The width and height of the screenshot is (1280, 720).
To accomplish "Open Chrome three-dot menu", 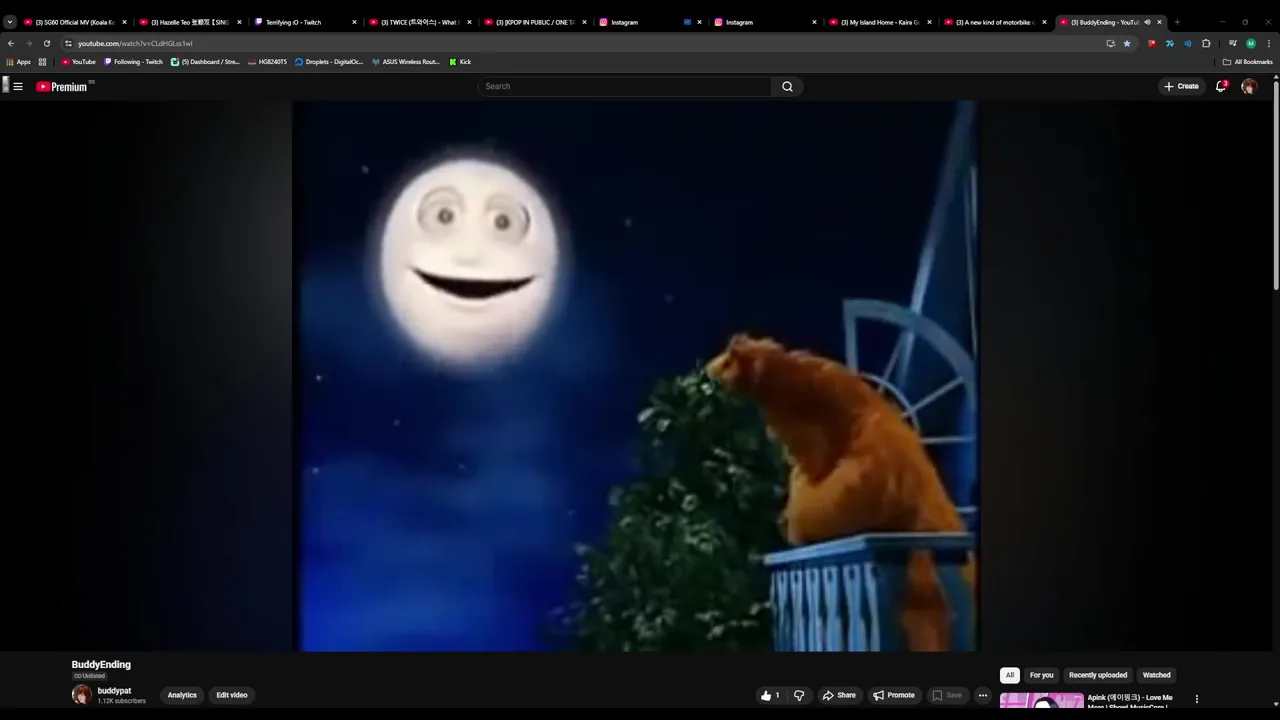I will 1269,43.
